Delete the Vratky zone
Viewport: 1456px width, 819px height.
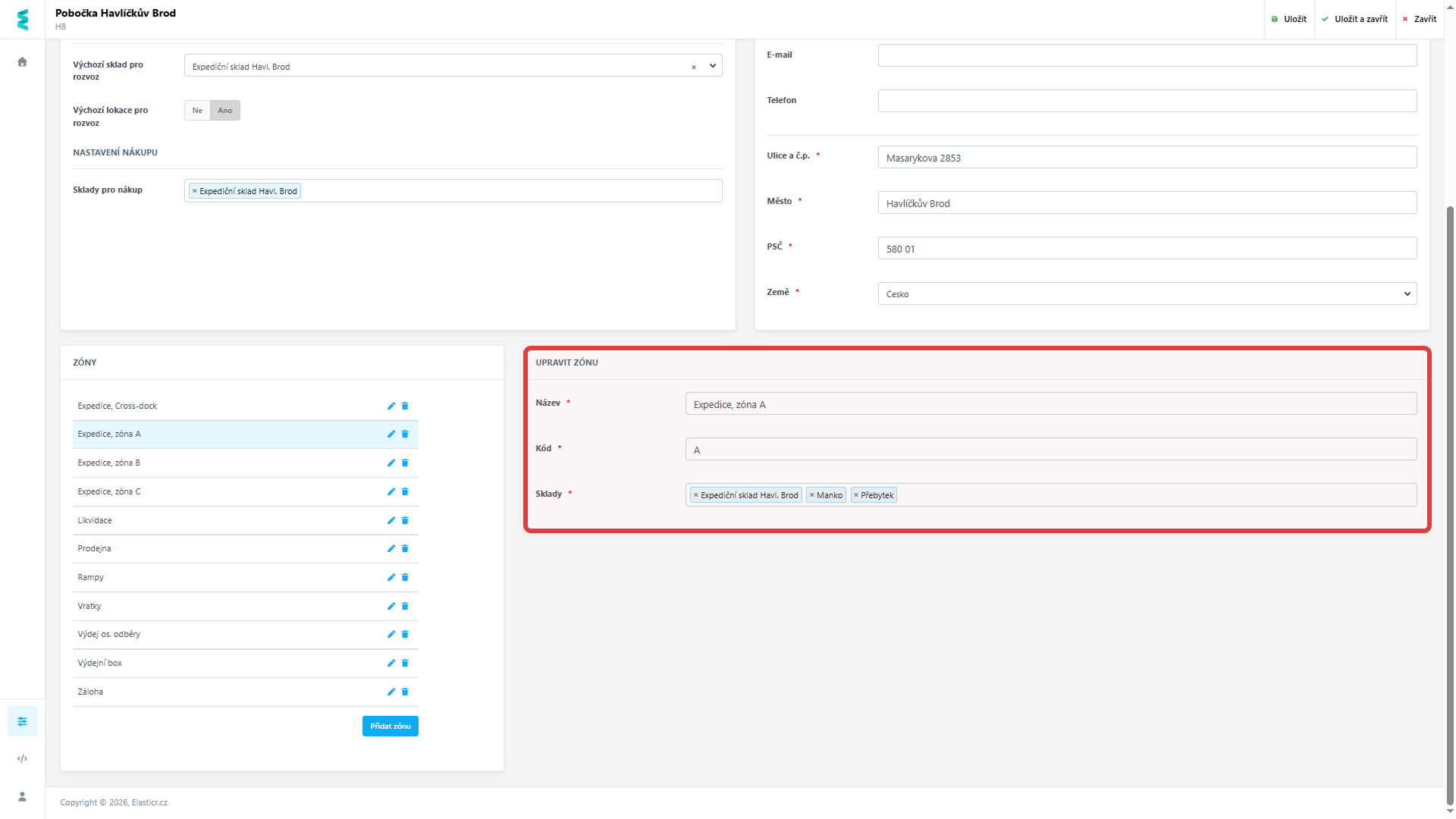point(405,606)
